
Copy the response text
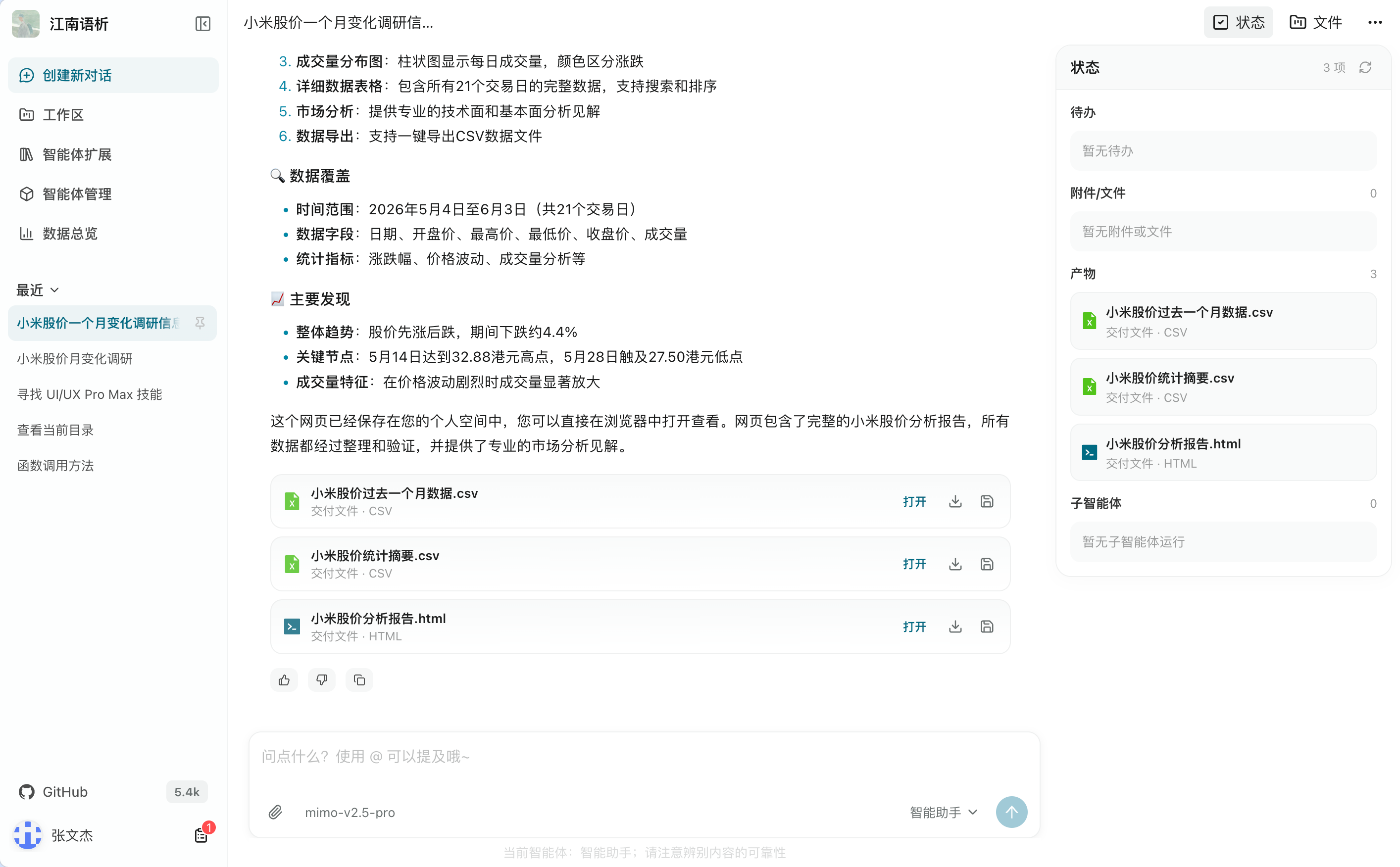[x=359, y=680]
